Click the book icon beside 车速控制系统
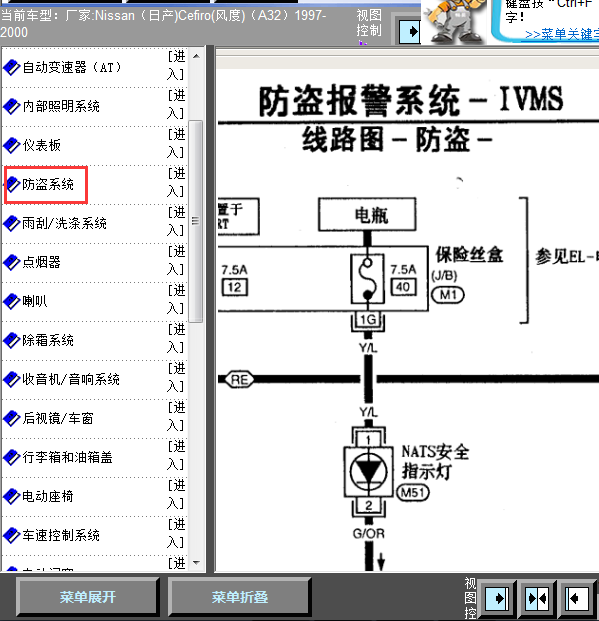The height and width of the screenshot is (621, 599). (11, 535)
